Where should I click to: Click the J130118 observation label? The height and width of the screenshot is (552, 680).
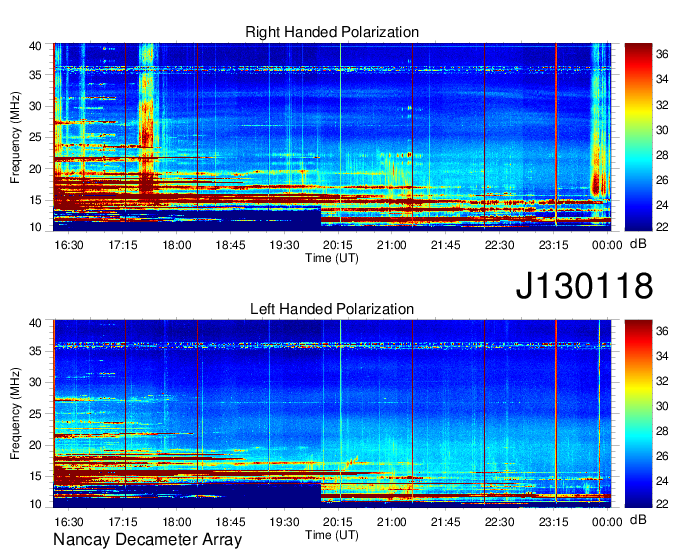(x=584, y=285)
